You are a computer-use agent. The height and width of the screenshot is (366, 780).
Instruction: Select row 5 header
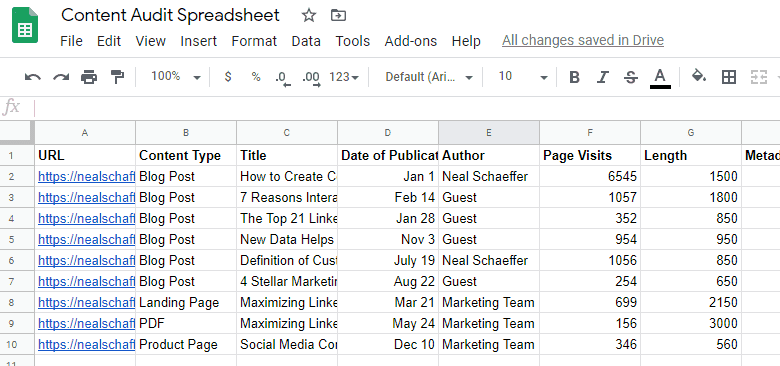(x=17, y=240)
